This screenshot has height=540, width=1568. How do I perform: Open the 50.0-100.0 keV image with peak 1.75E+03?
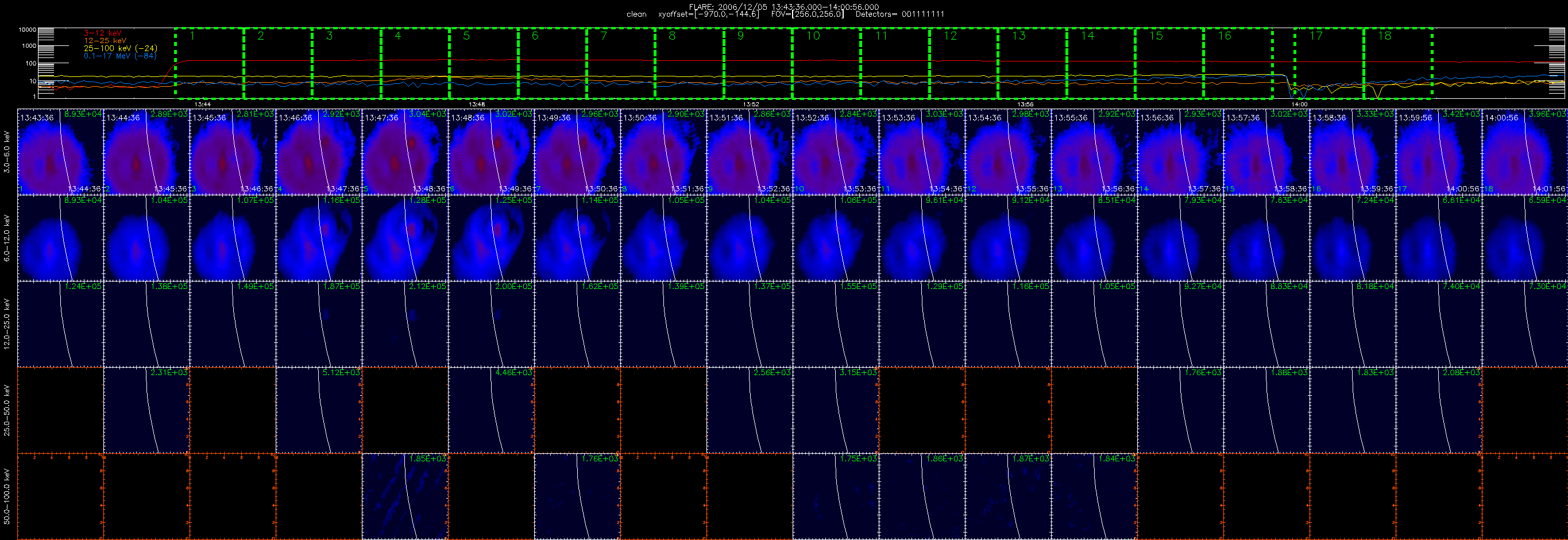tap(836, 496)
